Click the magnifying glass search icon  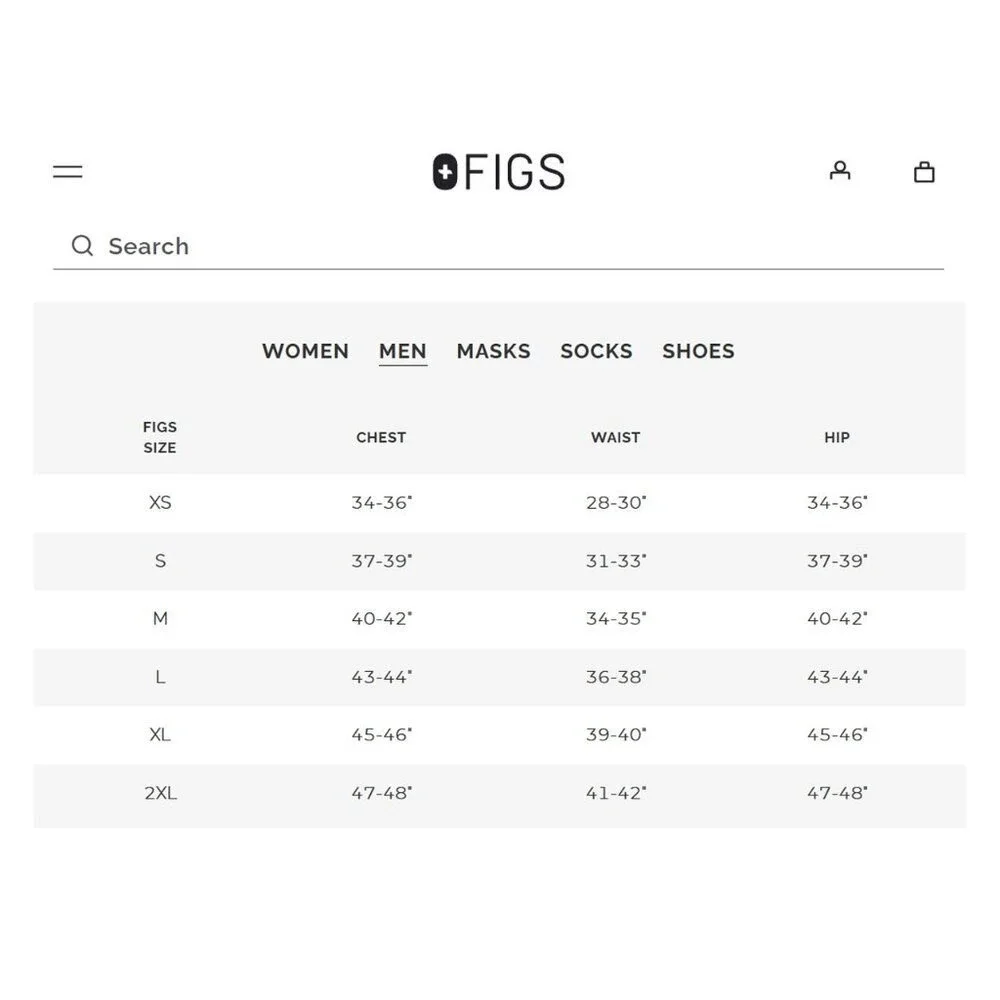(82, 246)
